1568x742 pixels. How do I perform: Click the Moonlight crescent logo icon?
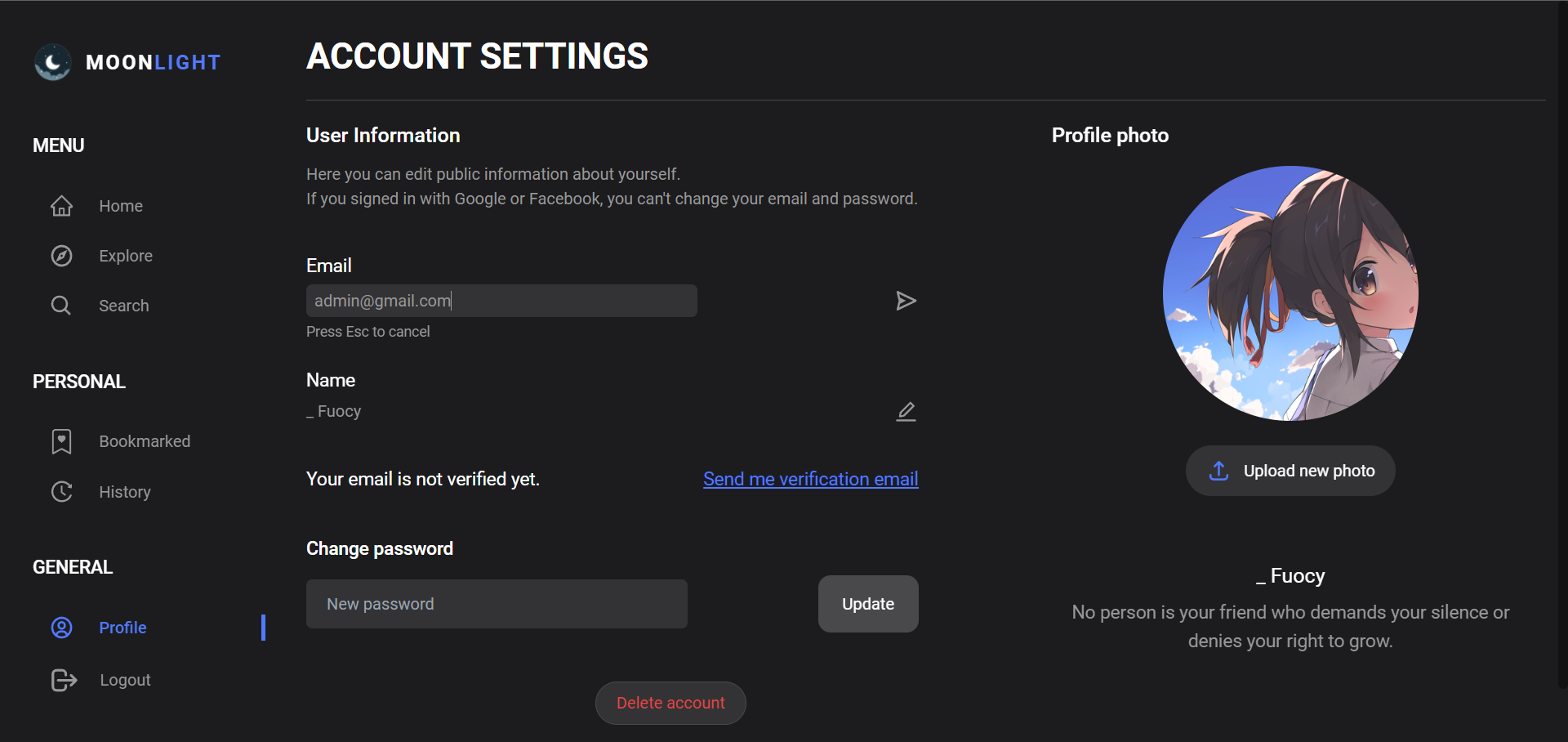53,62
